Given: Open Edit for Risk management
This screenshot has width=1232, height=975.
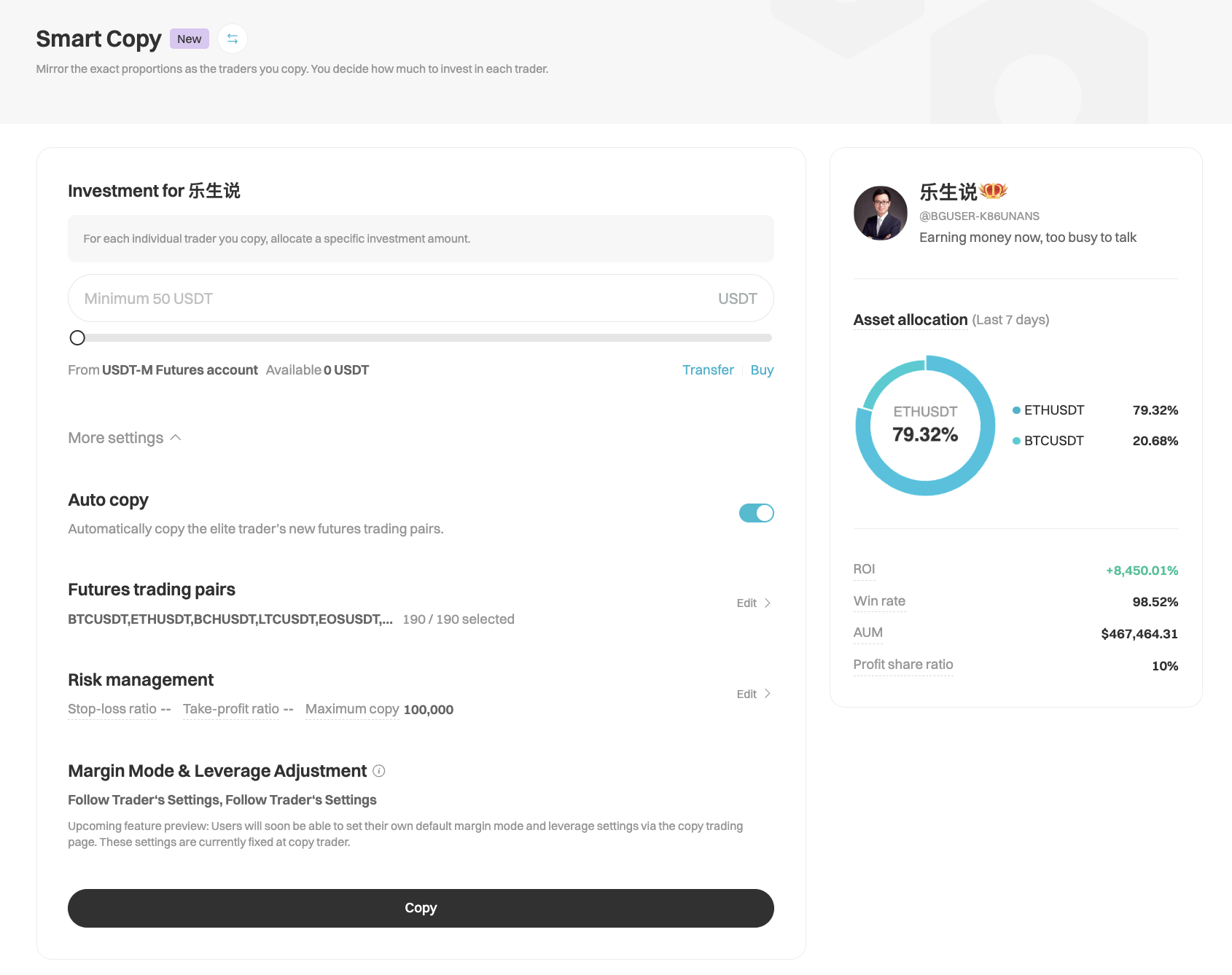Looking at the screenshot, I should pyautogui.click(x=753, y=694).
